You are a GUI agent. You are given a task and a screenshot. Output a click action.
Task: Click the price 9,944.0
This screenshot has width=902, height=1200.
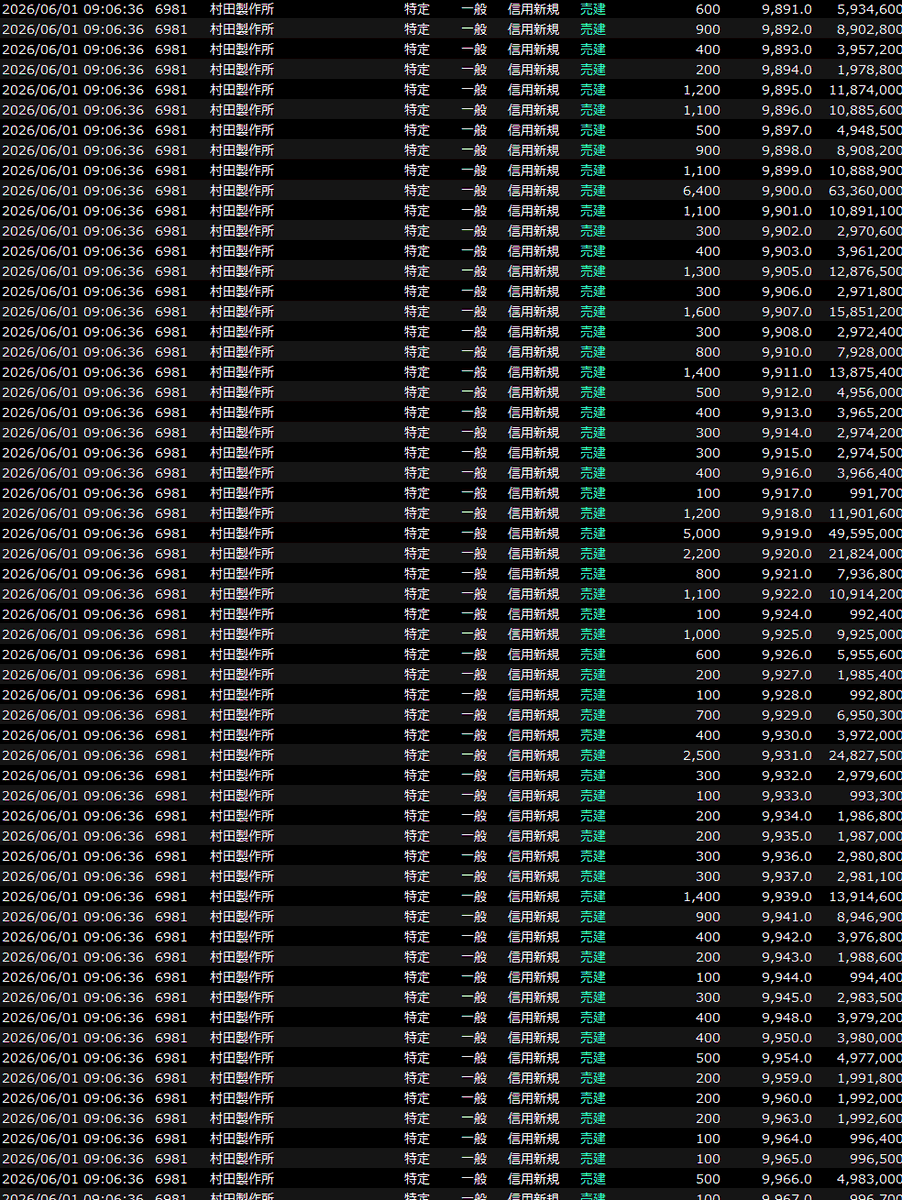pyautogui.click(x=786, y=977)
